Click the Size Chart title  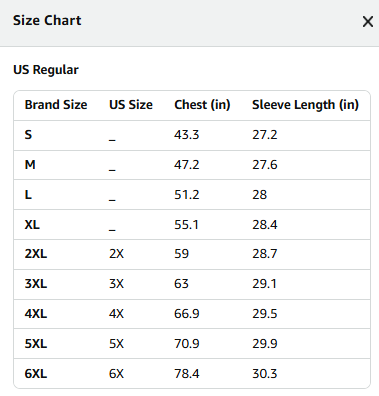point(47,21)
